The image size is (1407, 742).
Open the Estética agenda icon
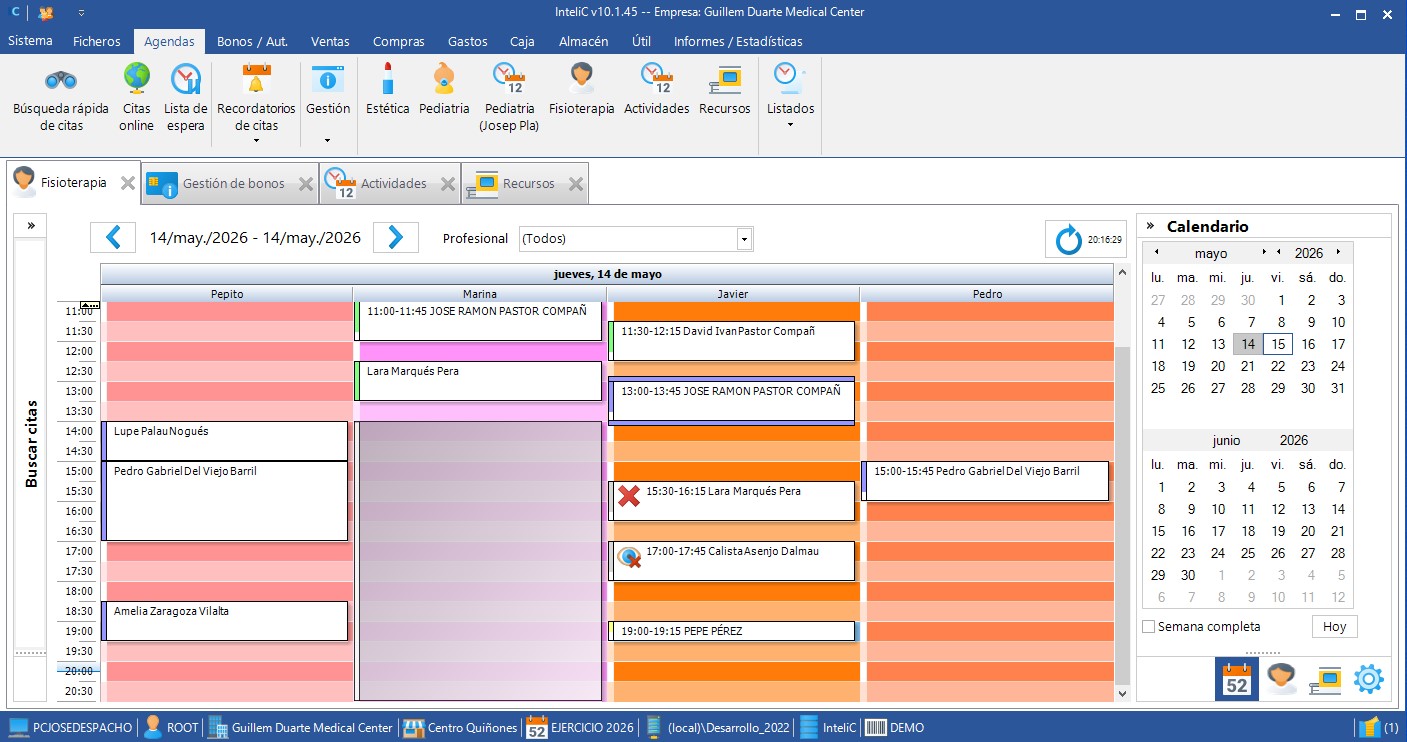coord(388,78)
